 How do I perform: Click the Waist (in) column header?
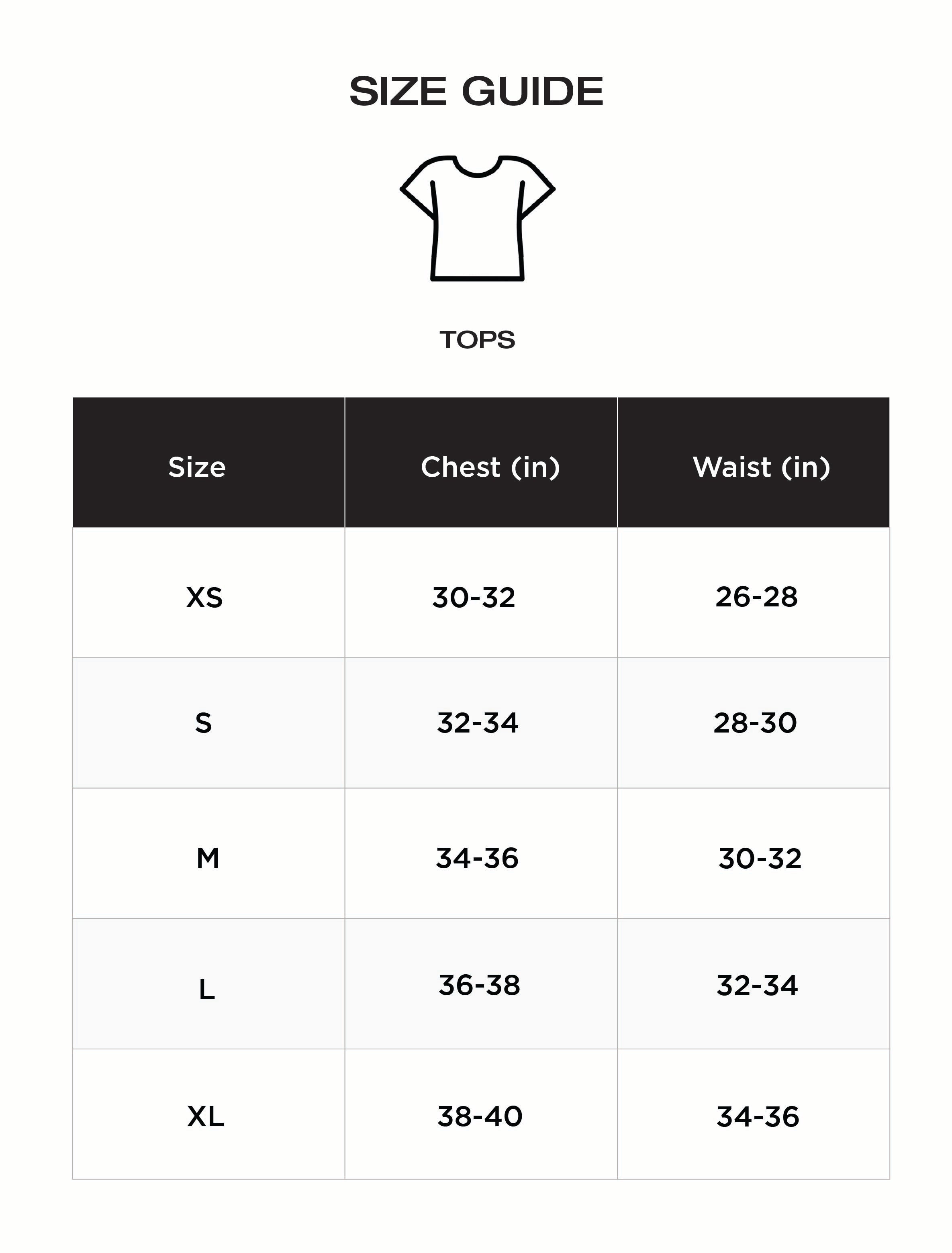pyautogui.click(x=761, y=467)
